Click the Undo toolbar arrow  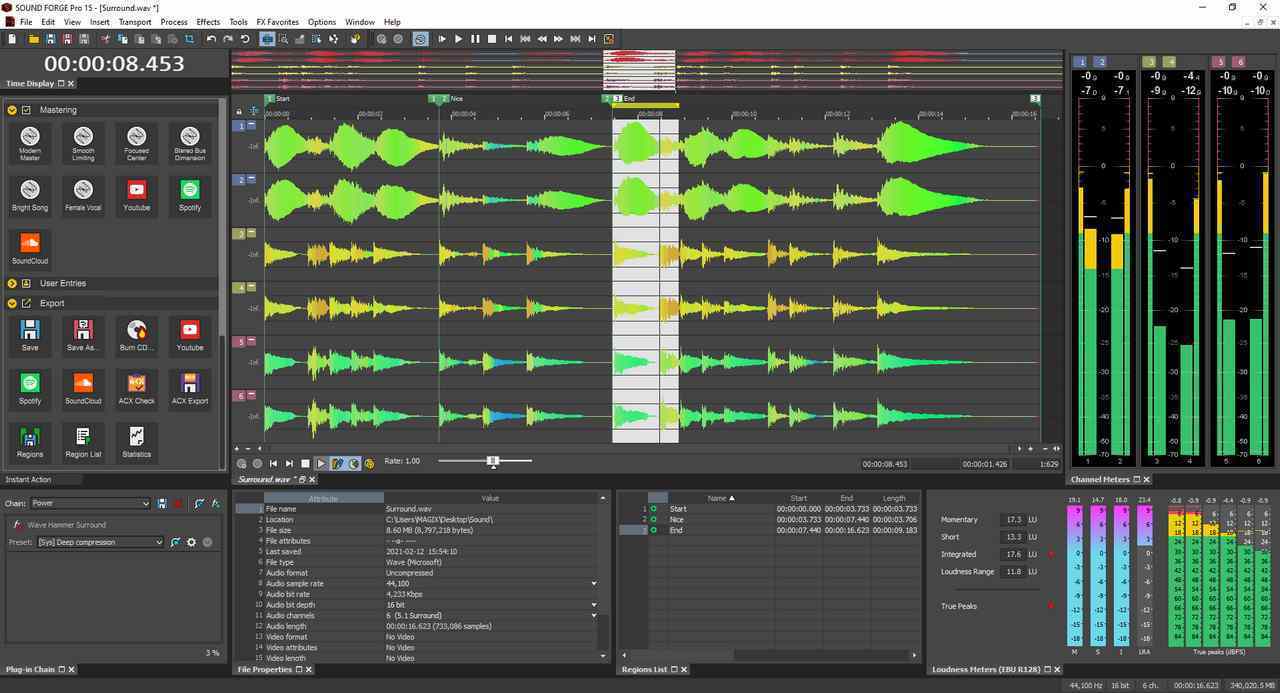[x=211, y=39]
